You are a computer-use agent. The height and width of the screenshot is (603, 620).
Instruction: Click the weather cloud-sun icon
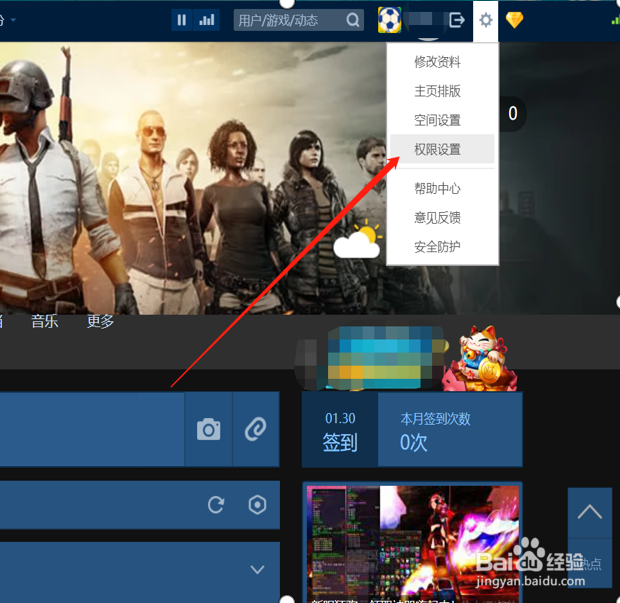[x=358, y=240]
